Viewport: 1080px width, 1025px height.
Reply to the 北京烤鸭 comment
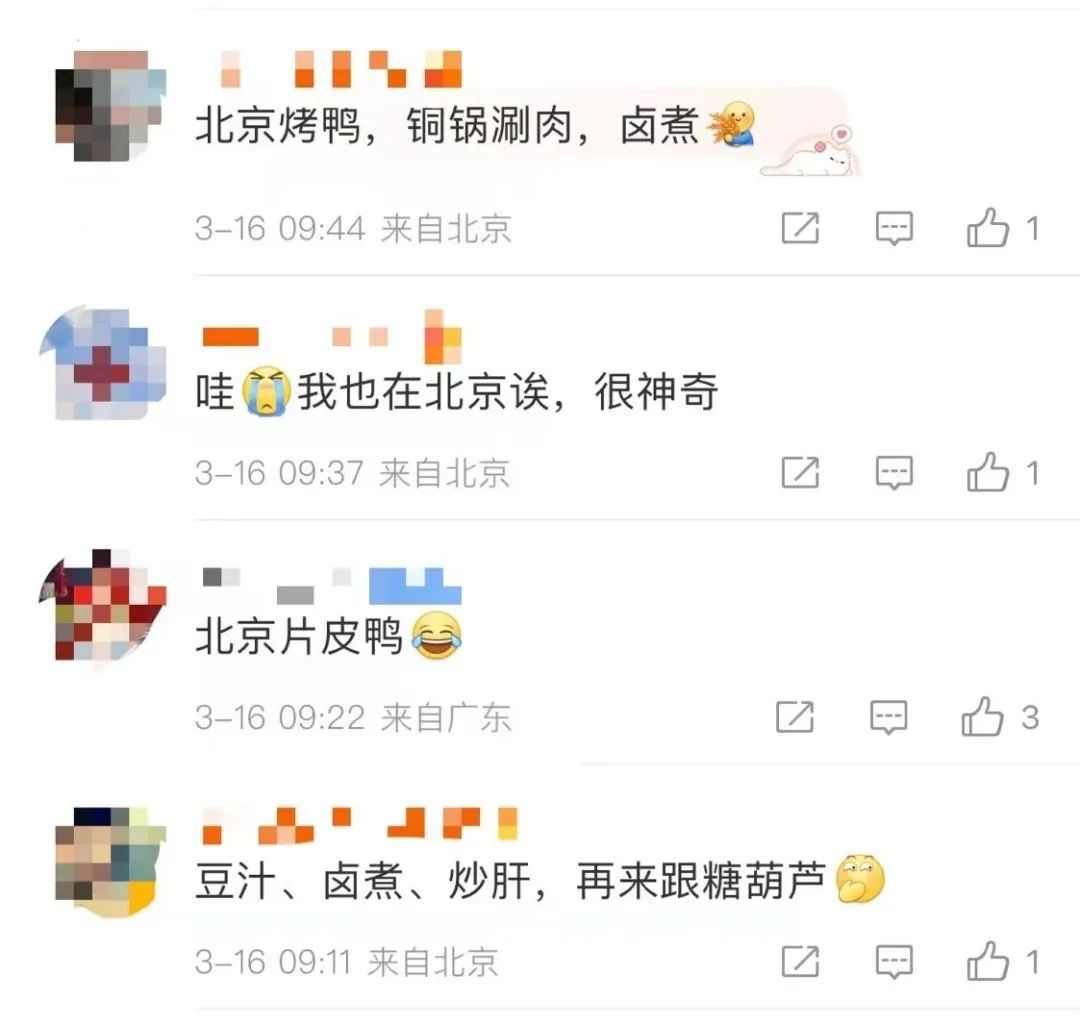coord(894,228)
